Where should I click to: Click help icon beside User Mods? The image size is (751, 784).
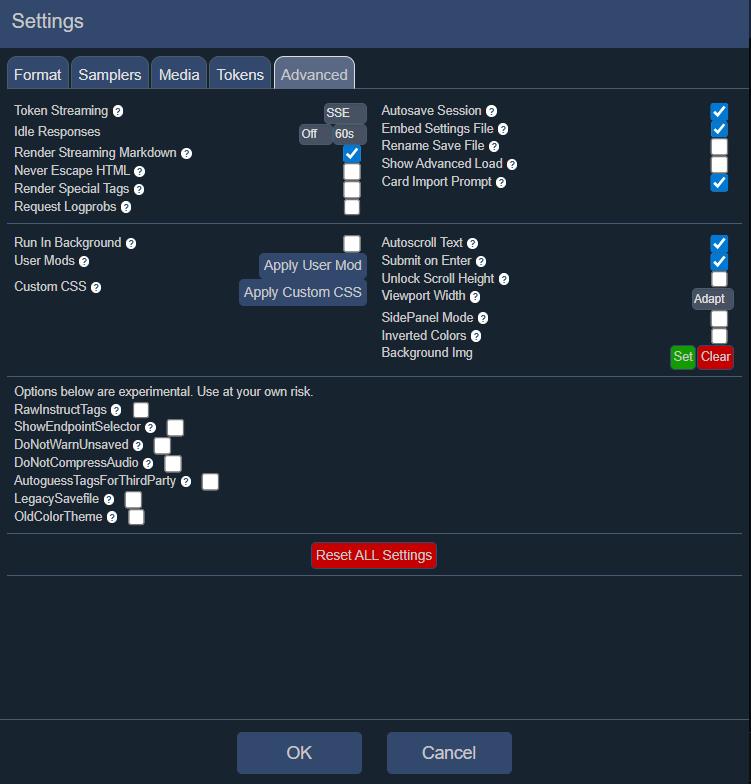point(84,262)
